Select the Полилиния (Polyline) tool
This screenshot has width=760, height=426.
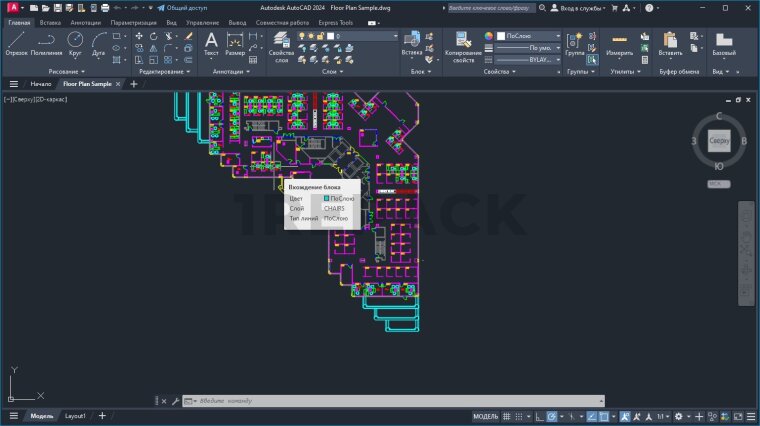(x=46, y=44)
